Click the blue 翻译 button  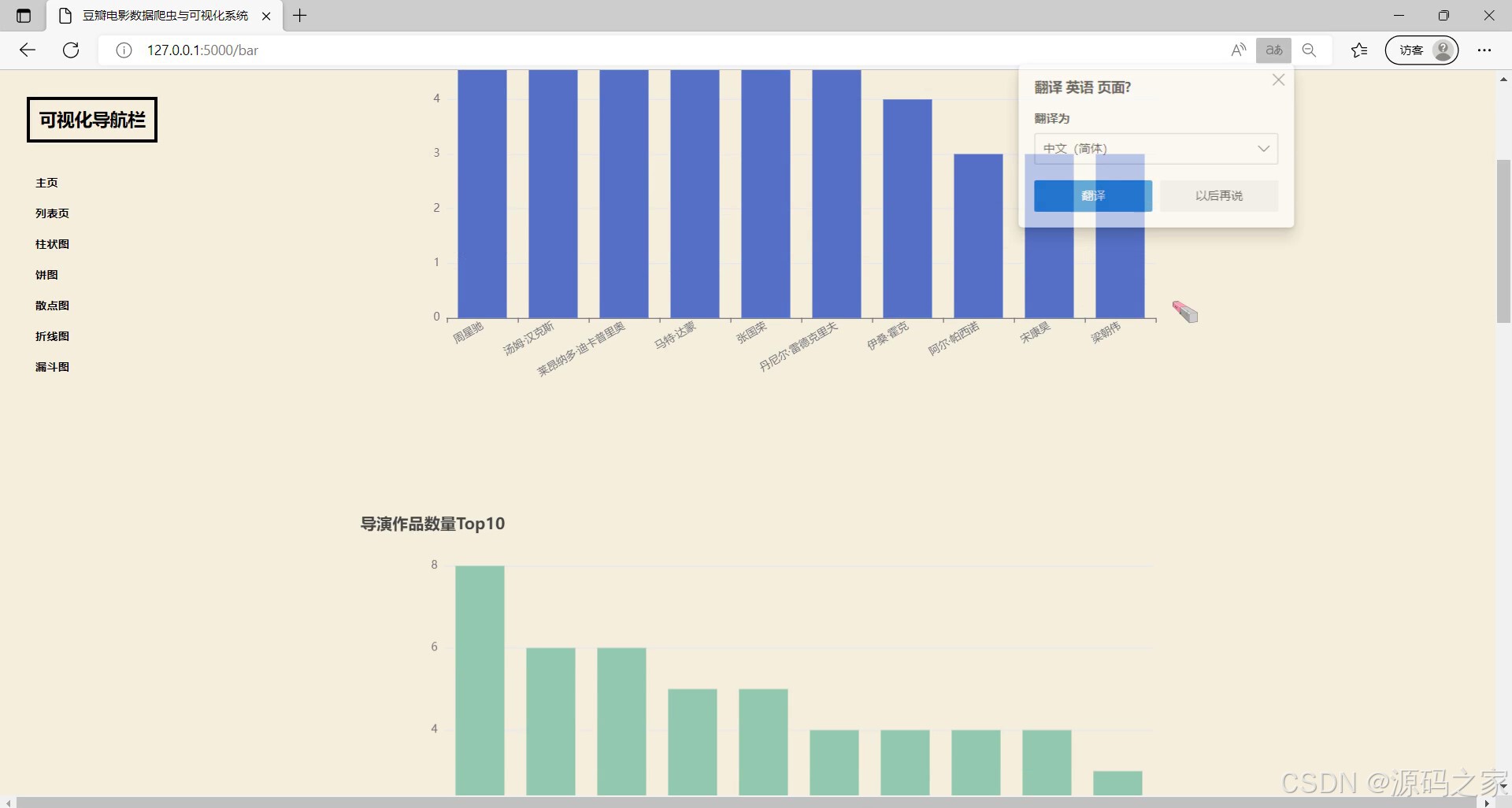click(1093, 195)
